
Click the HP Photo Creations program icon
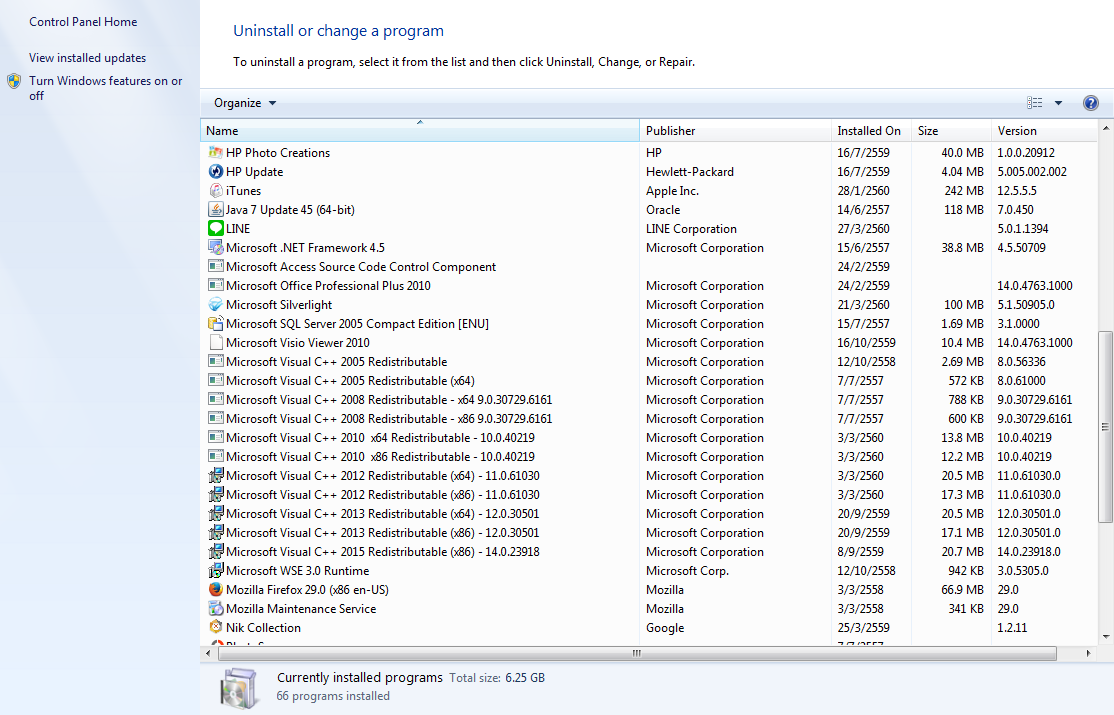pos(215,153)
